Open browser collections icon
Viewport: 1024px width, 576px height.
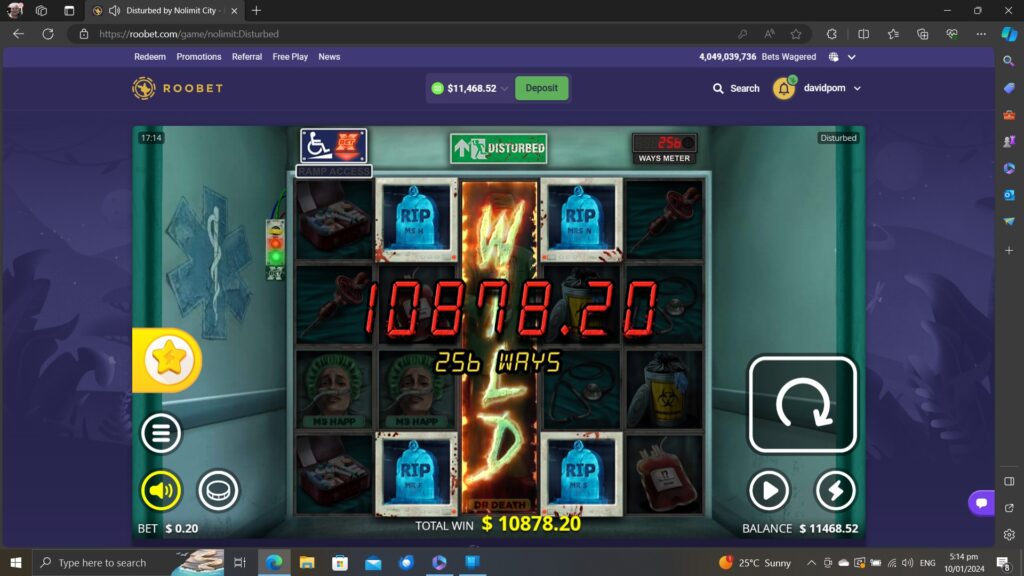pos(922,34)
